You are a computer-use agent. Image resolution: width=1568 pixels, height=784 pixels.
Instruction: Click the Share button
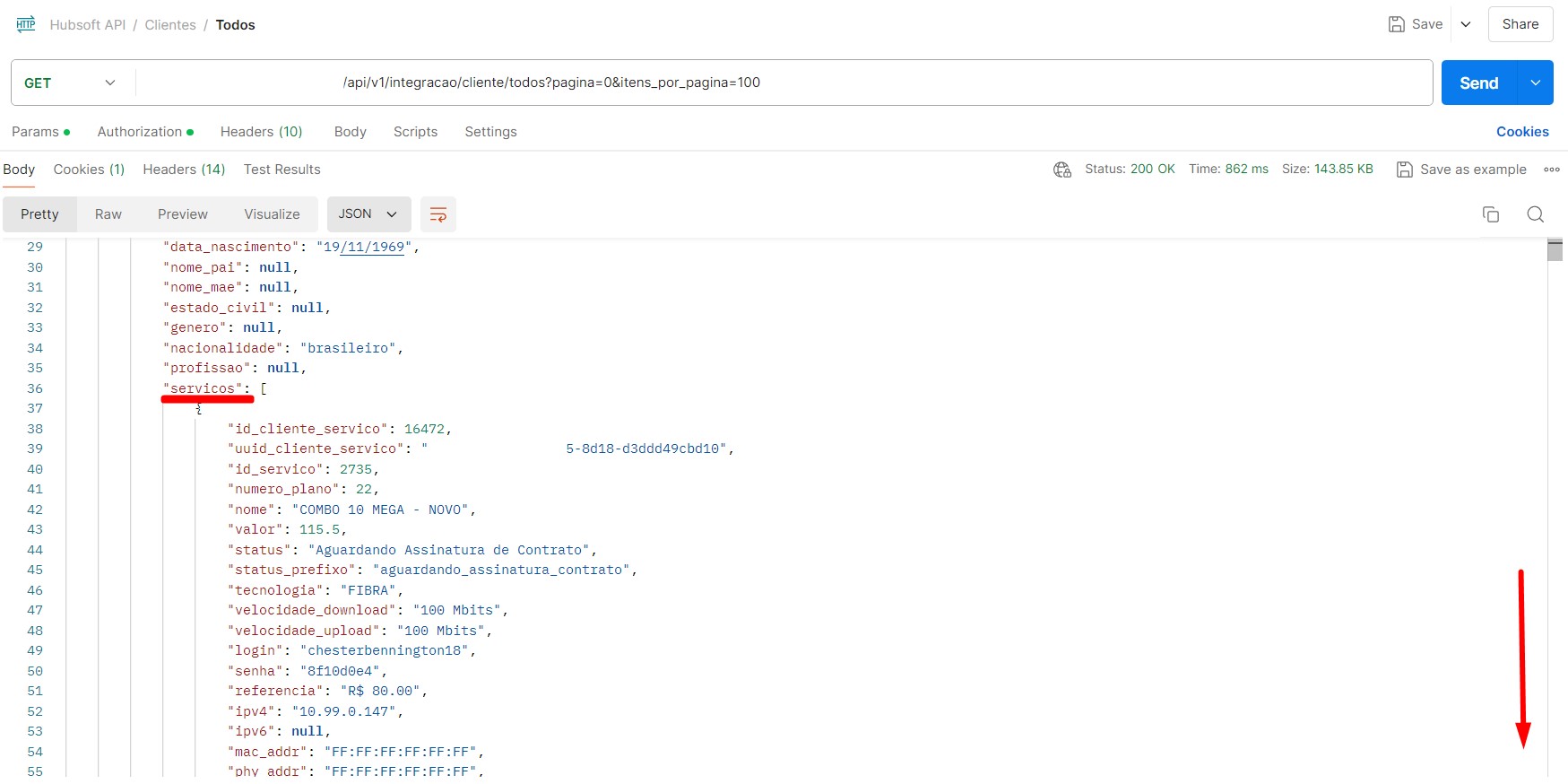click(1520, 24)
